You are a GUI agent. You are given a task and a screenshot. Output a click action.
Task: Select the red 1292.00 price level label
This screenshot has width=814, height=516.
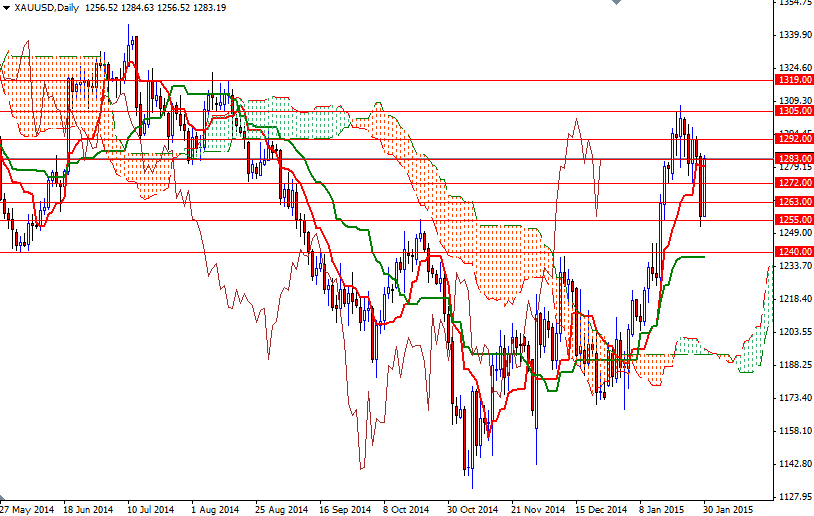[794, 139]
